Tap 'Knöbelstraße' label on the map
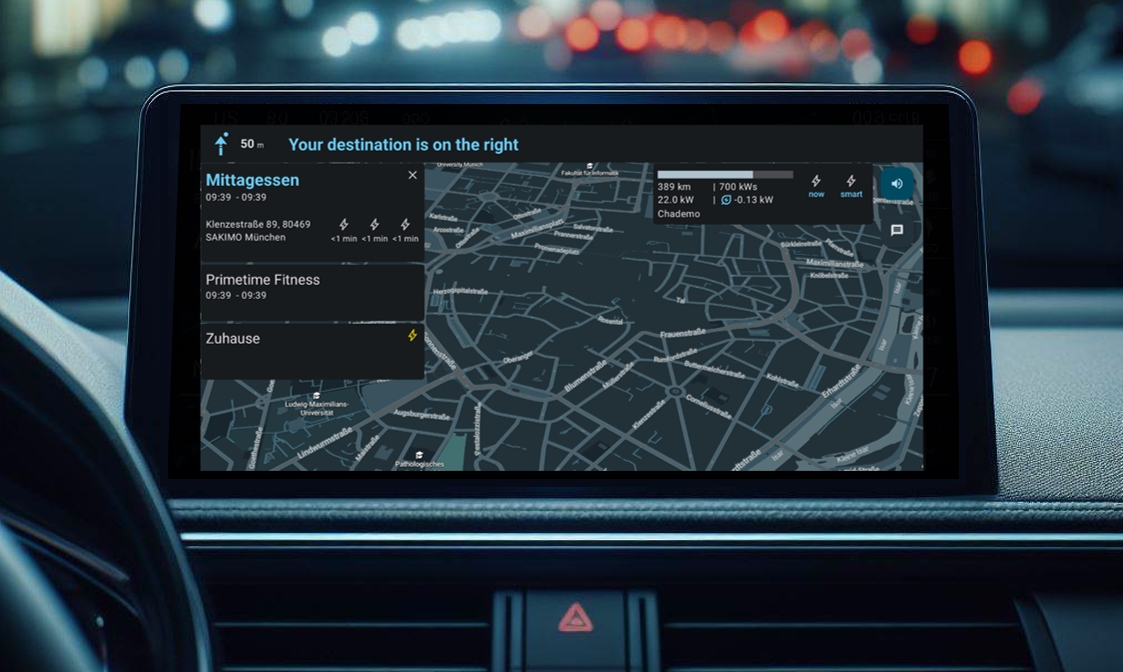 [829, 275]
